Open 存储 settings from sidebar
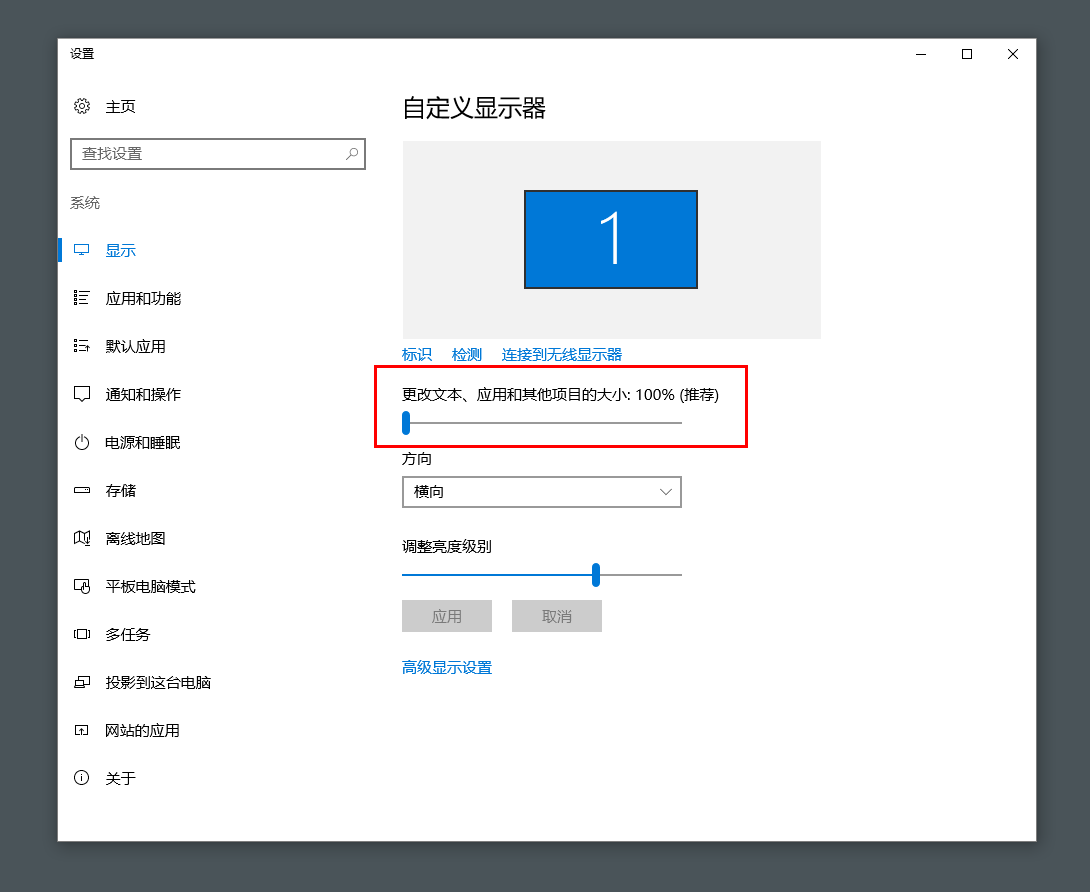The image size is (1090, 892). (x=120, y=490)
